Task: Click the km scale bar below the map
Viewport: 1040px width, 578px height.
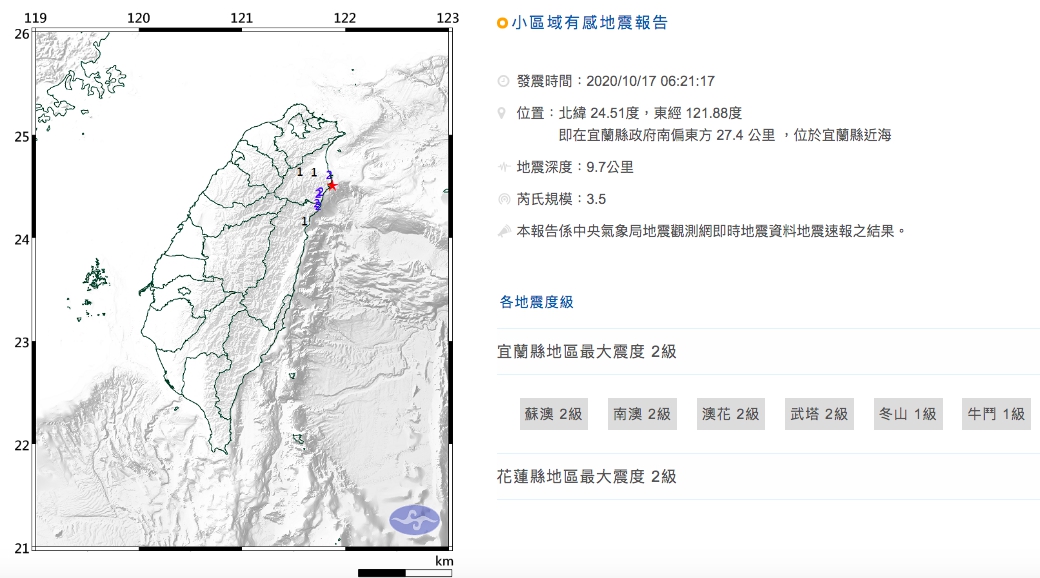Action: (407, 573)
